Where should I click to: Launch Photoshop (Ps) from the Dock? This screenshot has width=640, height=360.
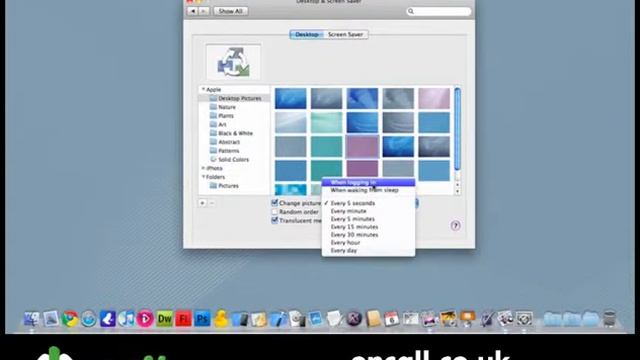click(x=202, y=319)
